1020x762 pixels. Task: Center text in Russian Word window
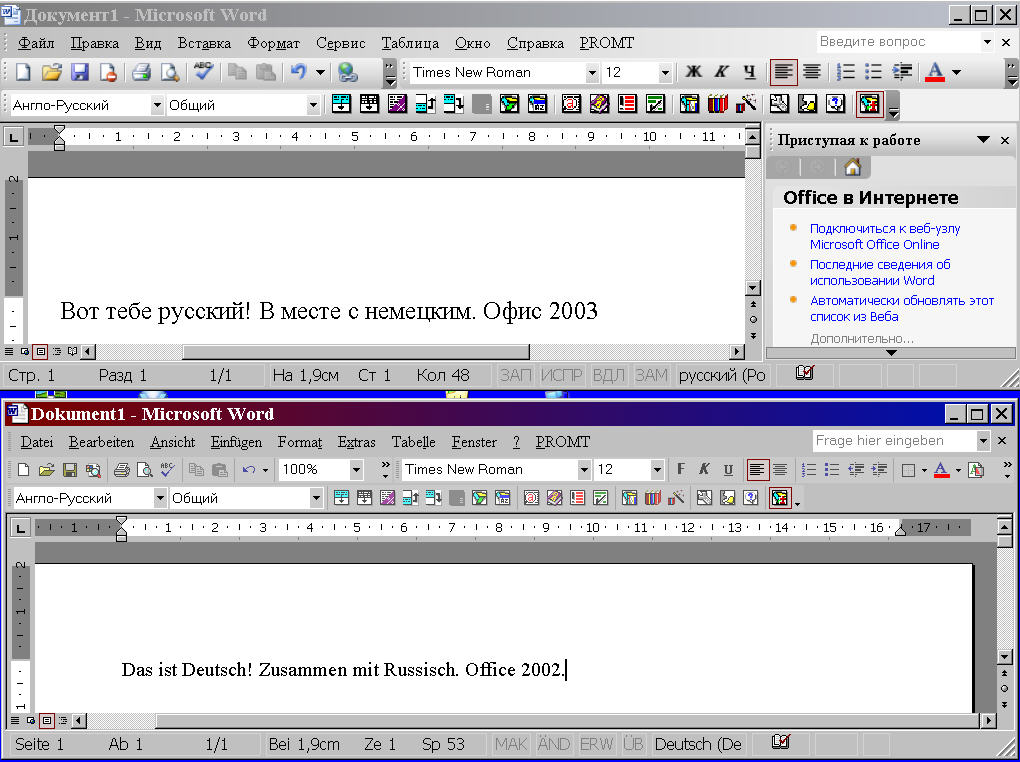811,72
